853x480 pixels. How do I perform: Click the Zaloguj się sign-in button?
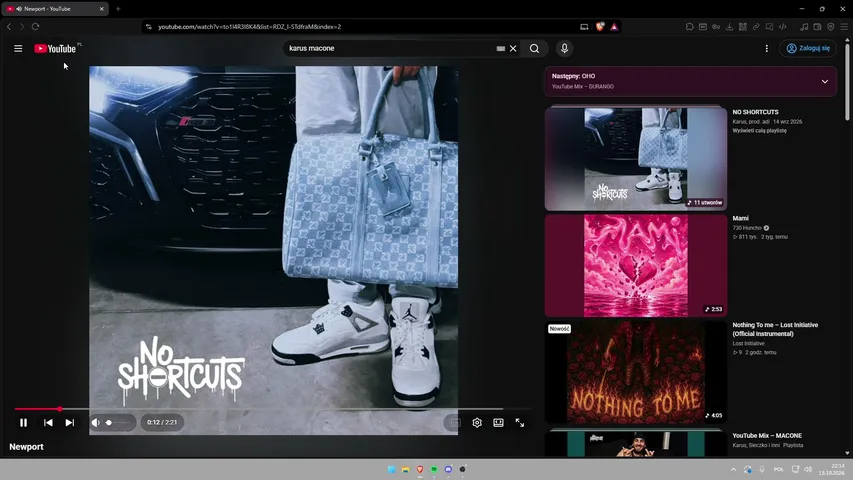808,48
